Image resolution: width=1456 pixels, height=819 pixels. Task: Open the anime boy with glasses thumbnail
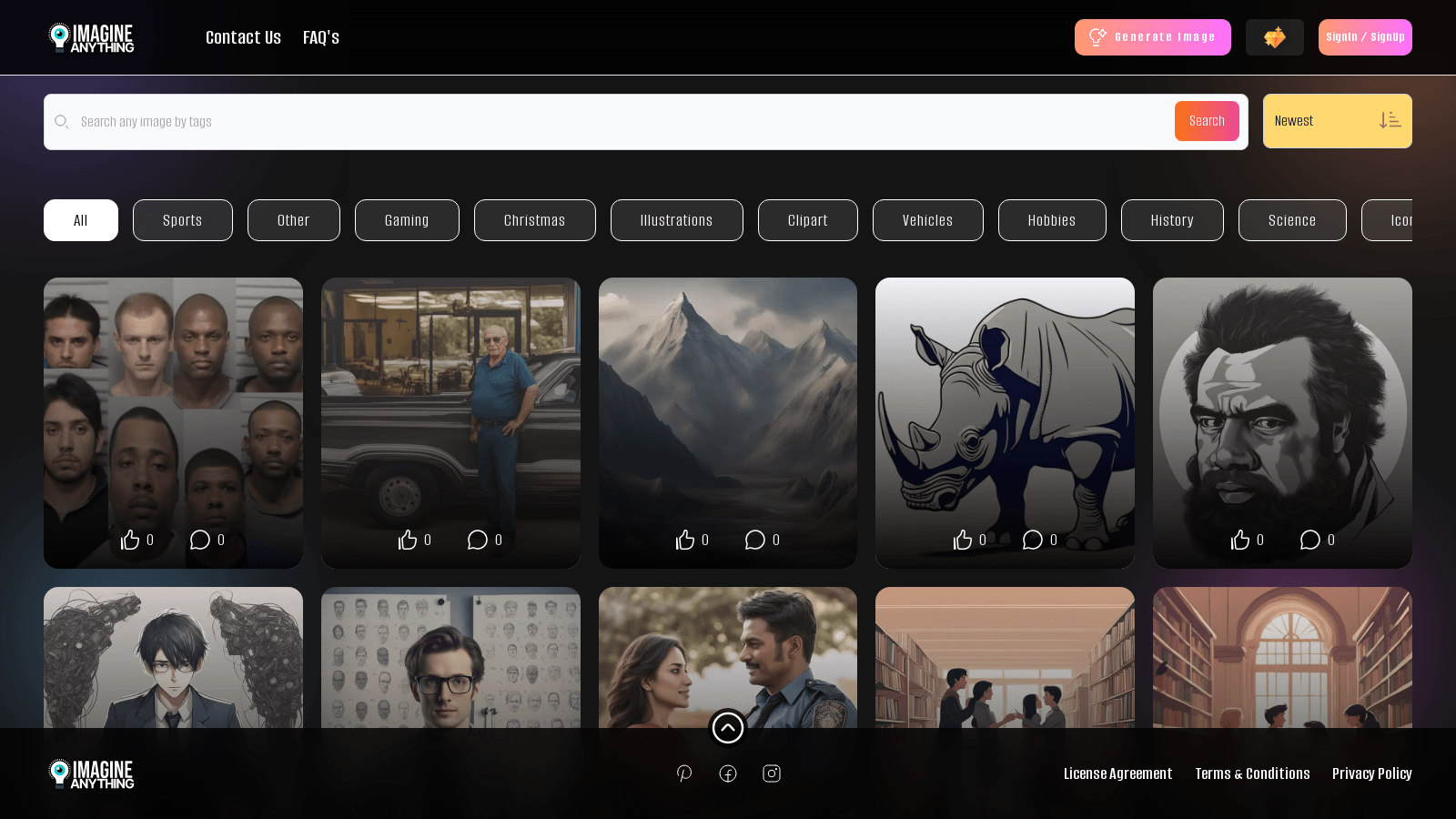[x=173, y=657]
